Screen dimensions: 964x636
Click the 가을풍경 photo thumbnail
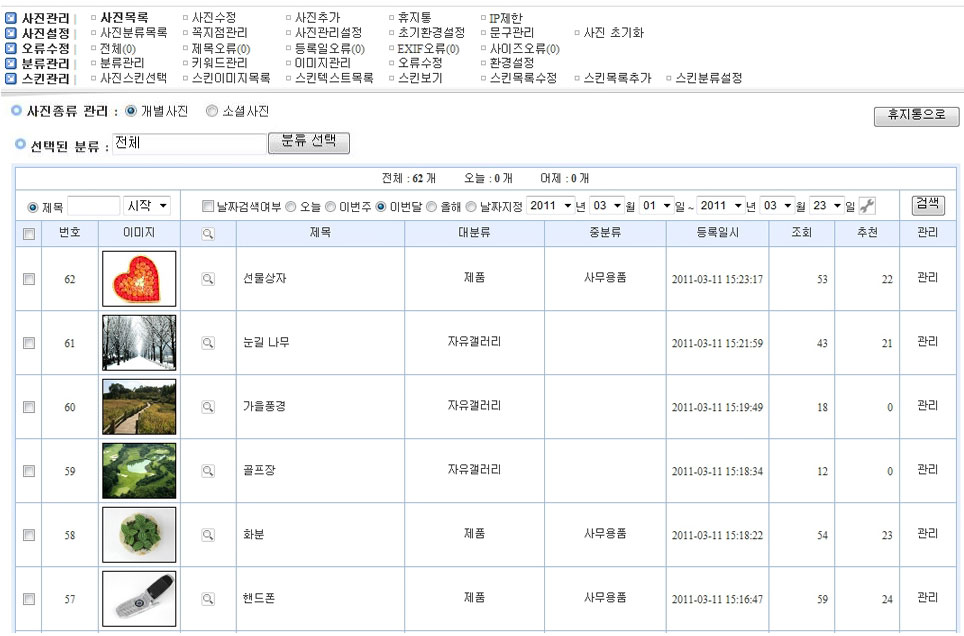[x=139, y=407]
